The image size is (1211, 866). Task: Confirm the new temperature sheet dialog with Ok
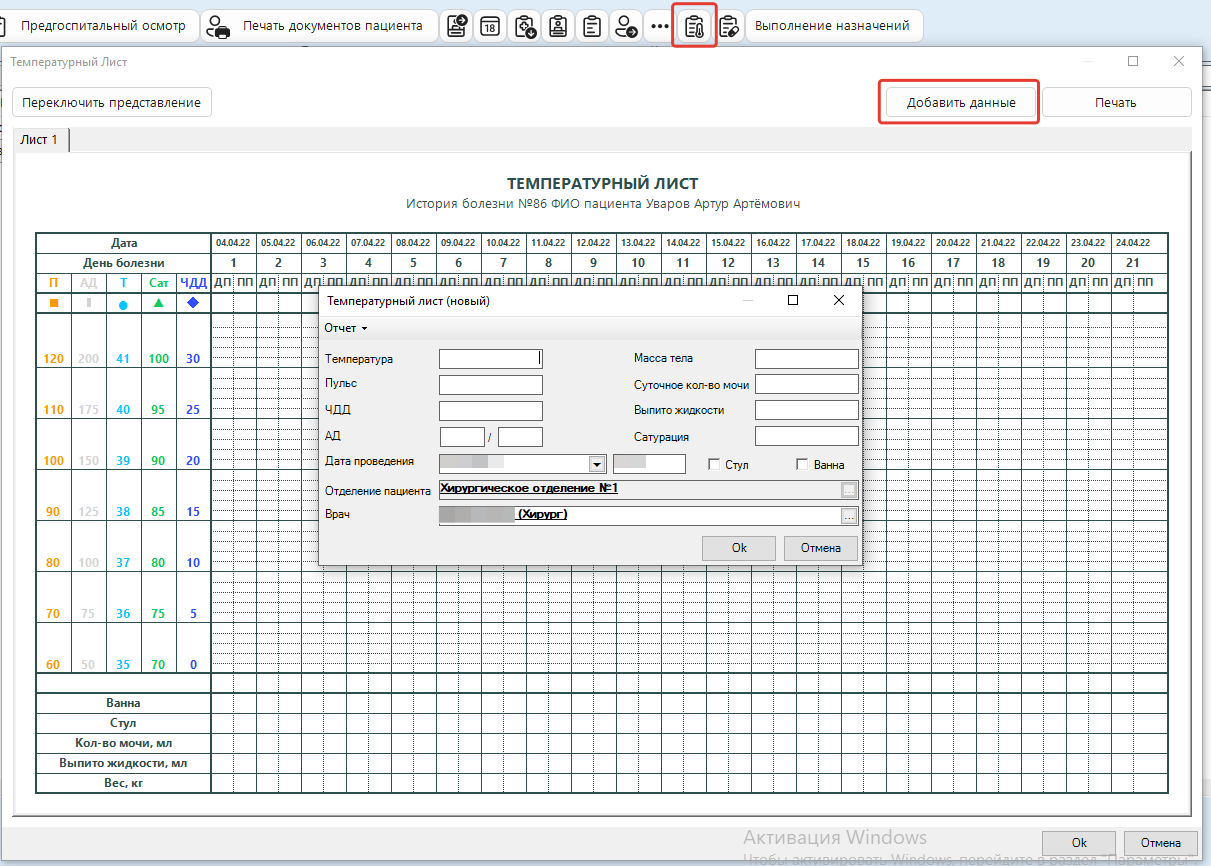click(739, 548)
